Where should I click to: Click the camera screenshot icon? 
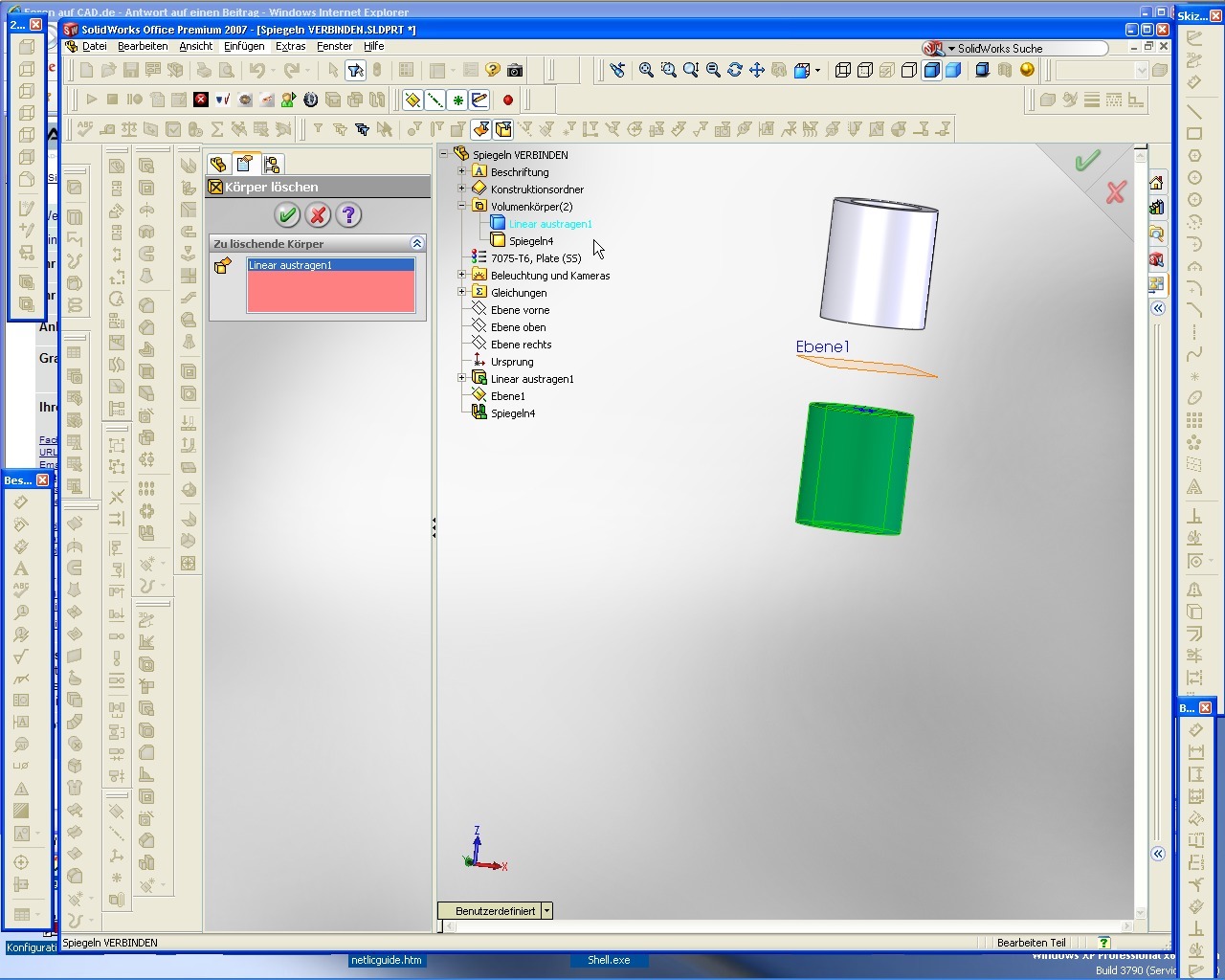[515, 70]
